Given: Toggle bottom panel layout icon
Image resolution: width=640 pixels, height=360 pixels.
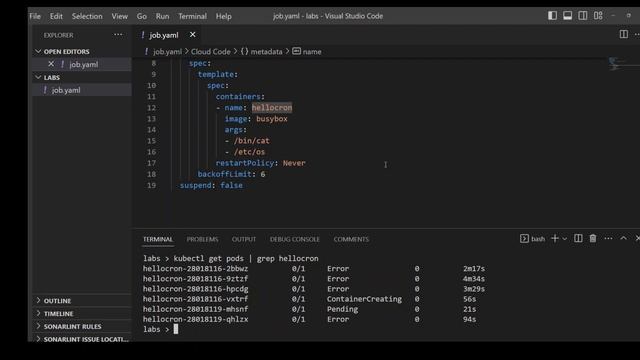Looking at the screenshot, I should [567, 16].
